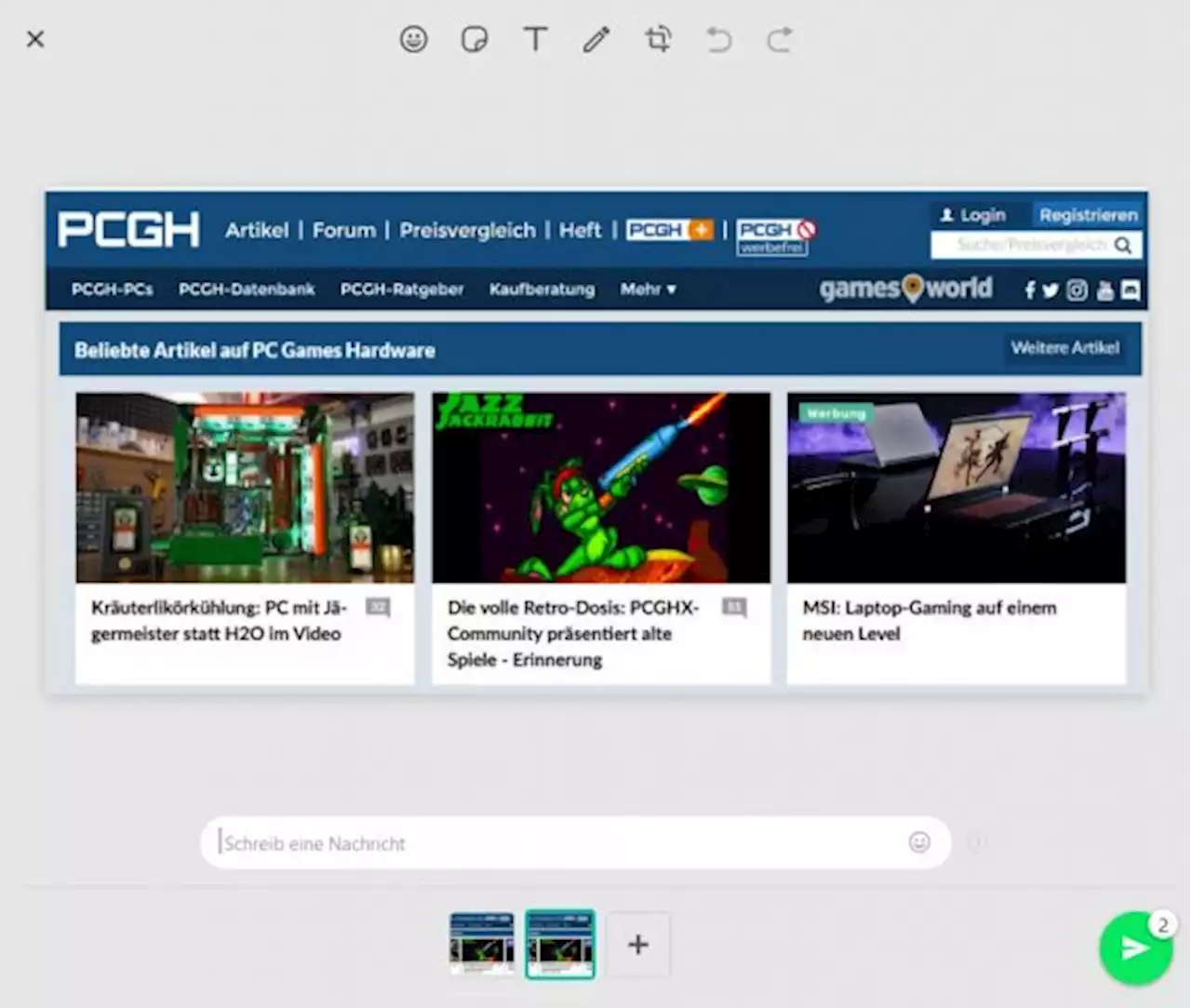Open 'MSI: Laptop-Gaming' article headline
The image size is (1191, 1008).
pyautogui.click(x=930, y=621)
